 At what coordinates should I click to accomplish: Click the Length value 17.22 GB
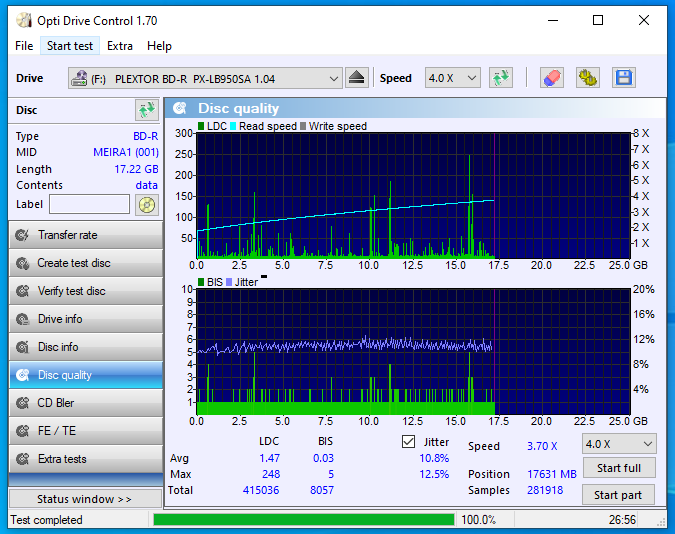(x=136, y=169)
